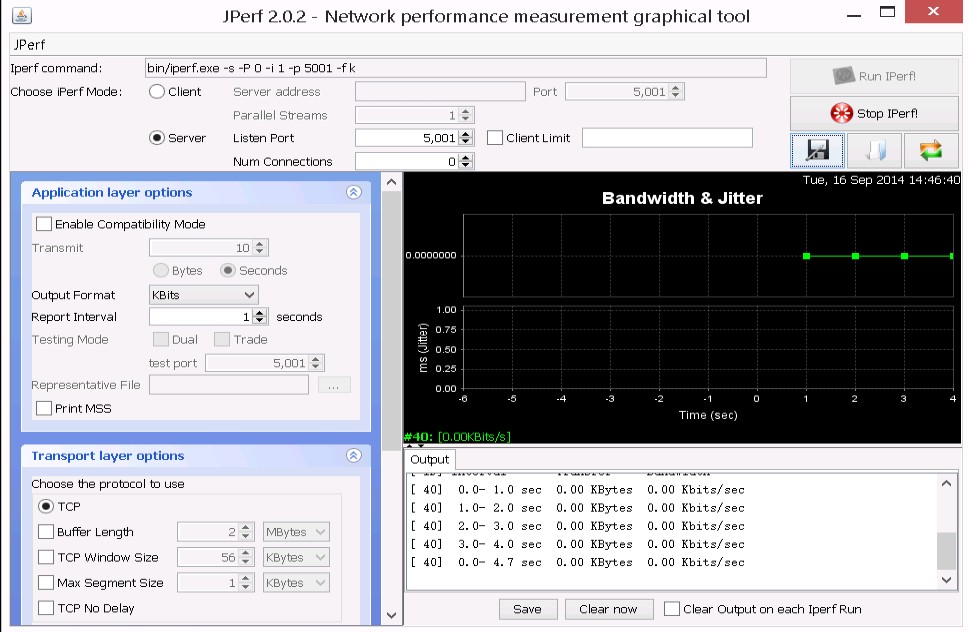Select the TCP protocol radio button
The image size is (968, 632).
[x=46, y=507]
